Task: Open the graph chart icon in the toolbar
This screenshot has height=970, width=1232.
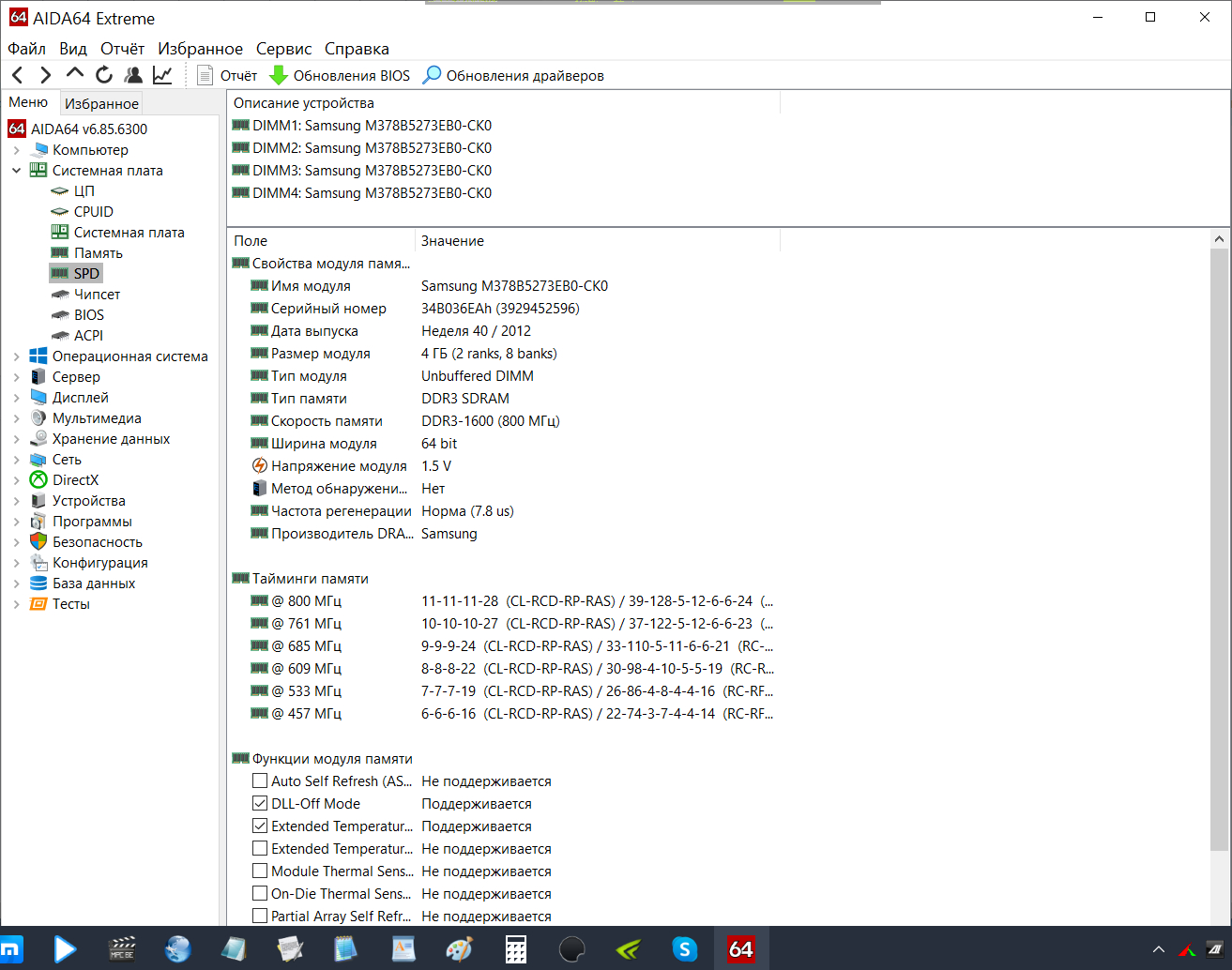Action: click(162, 75)
